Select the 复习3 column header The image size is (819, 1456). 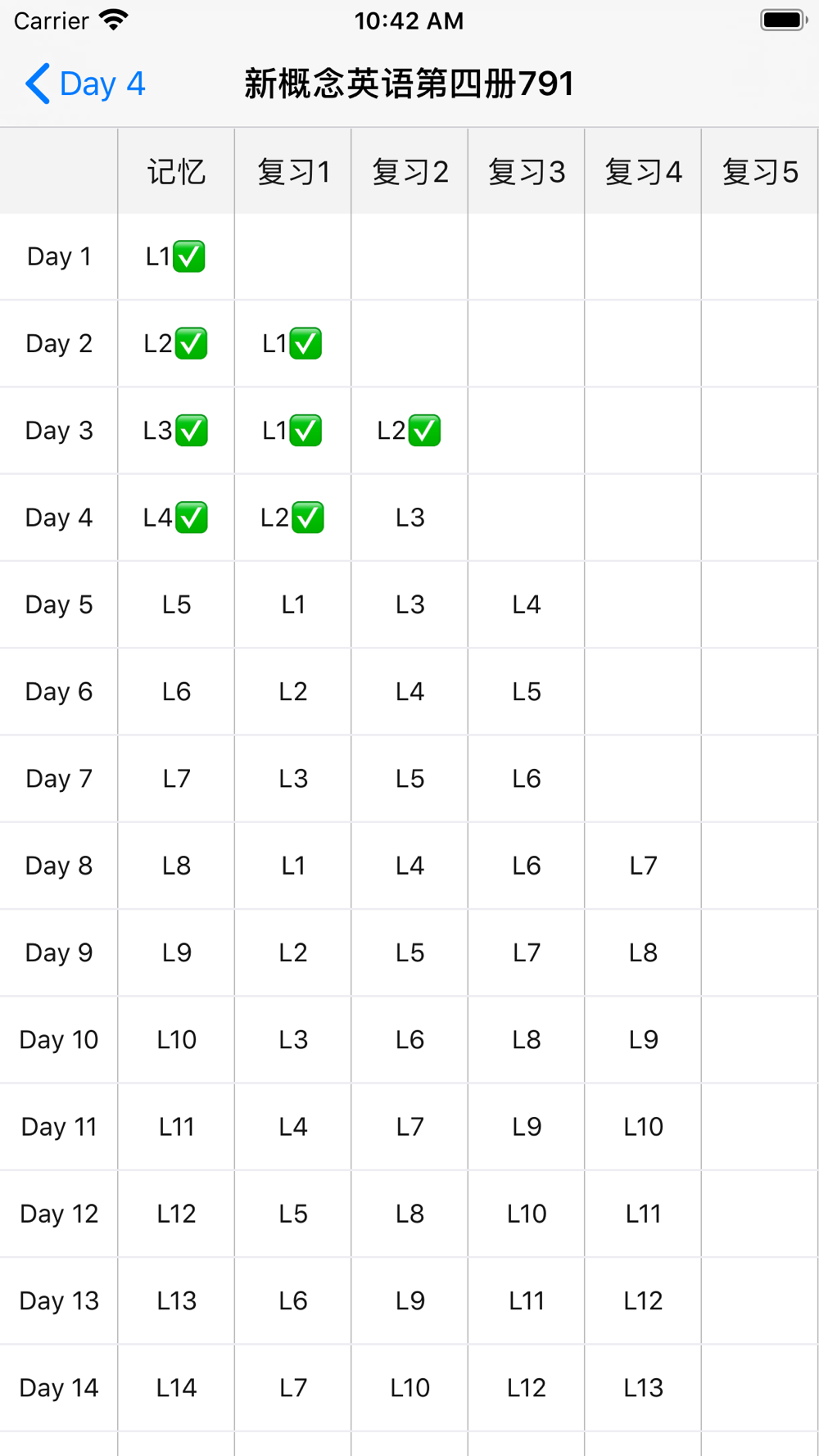click(527, 171)
